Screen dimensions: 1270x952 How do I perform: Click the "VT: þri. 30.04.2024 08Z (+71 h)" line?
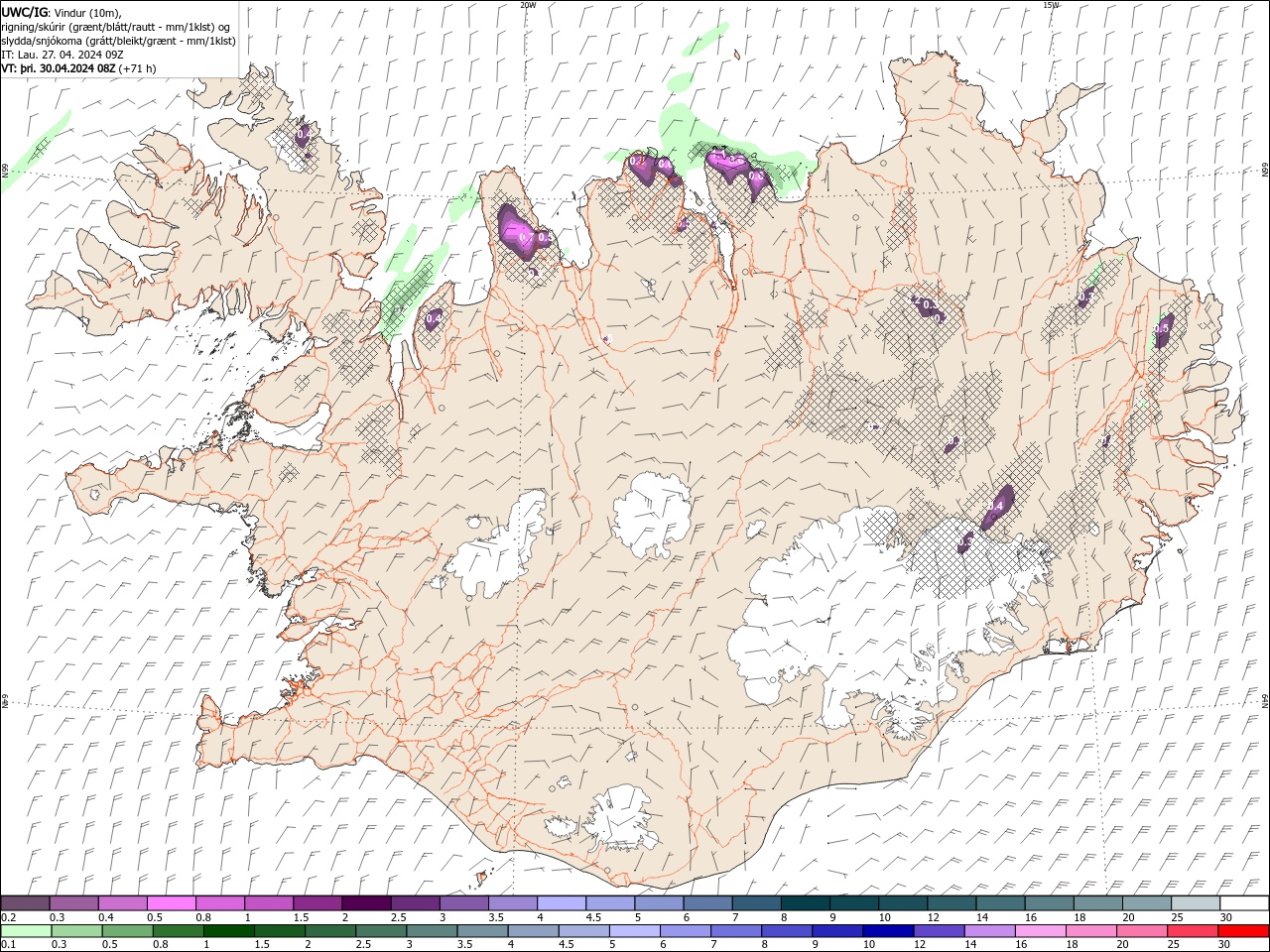[x=78, y=68]
